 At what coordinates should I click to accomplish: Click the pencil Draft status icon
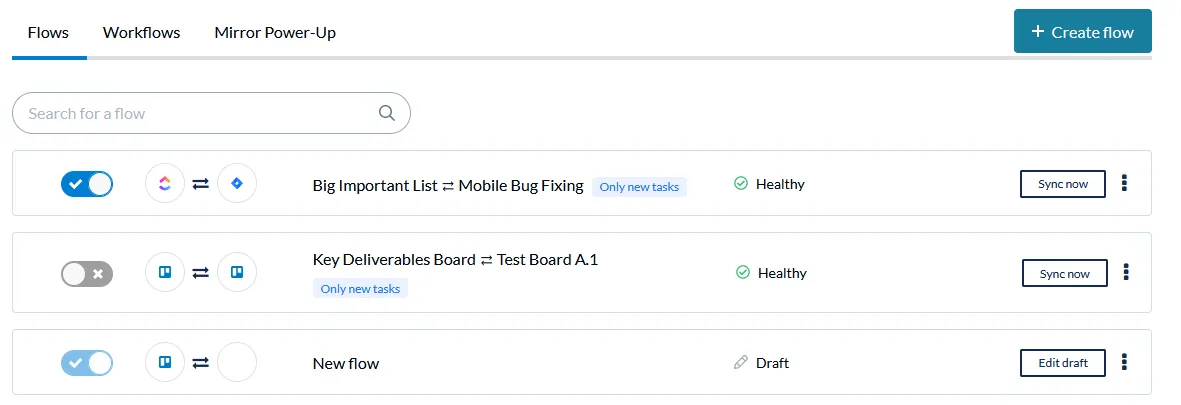pyautogui.click(x=740, y=363)
